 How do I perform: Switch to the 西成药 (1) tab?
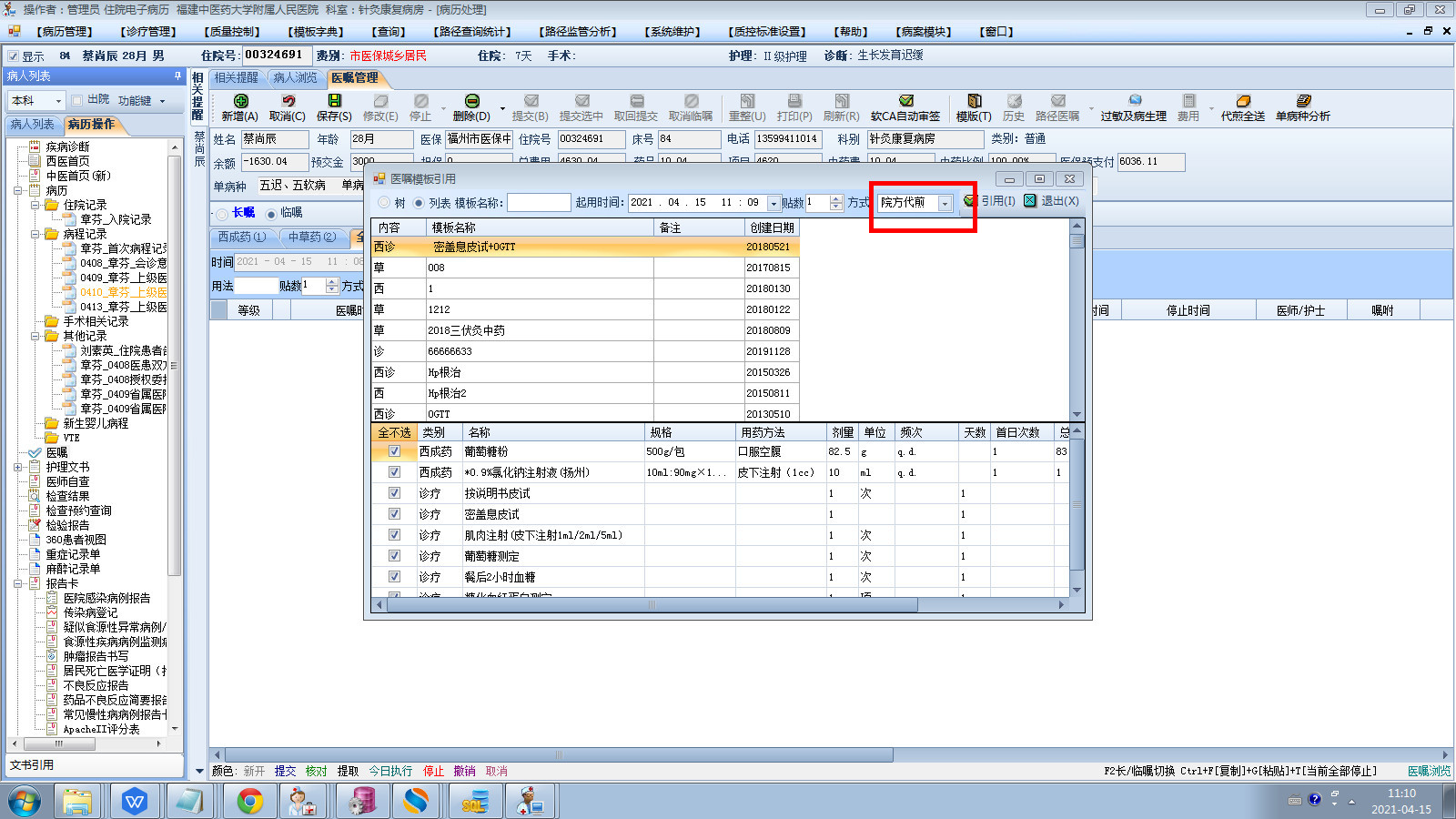(x=242, y=238)
